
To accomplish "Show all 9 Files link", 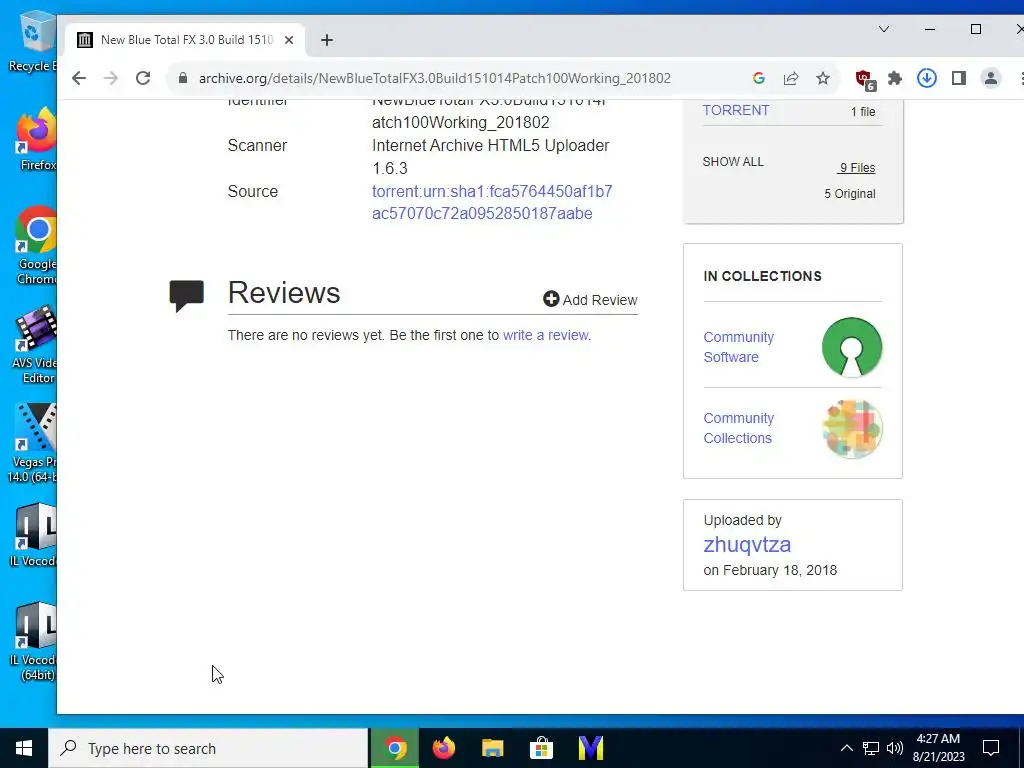I will point(857,168).
